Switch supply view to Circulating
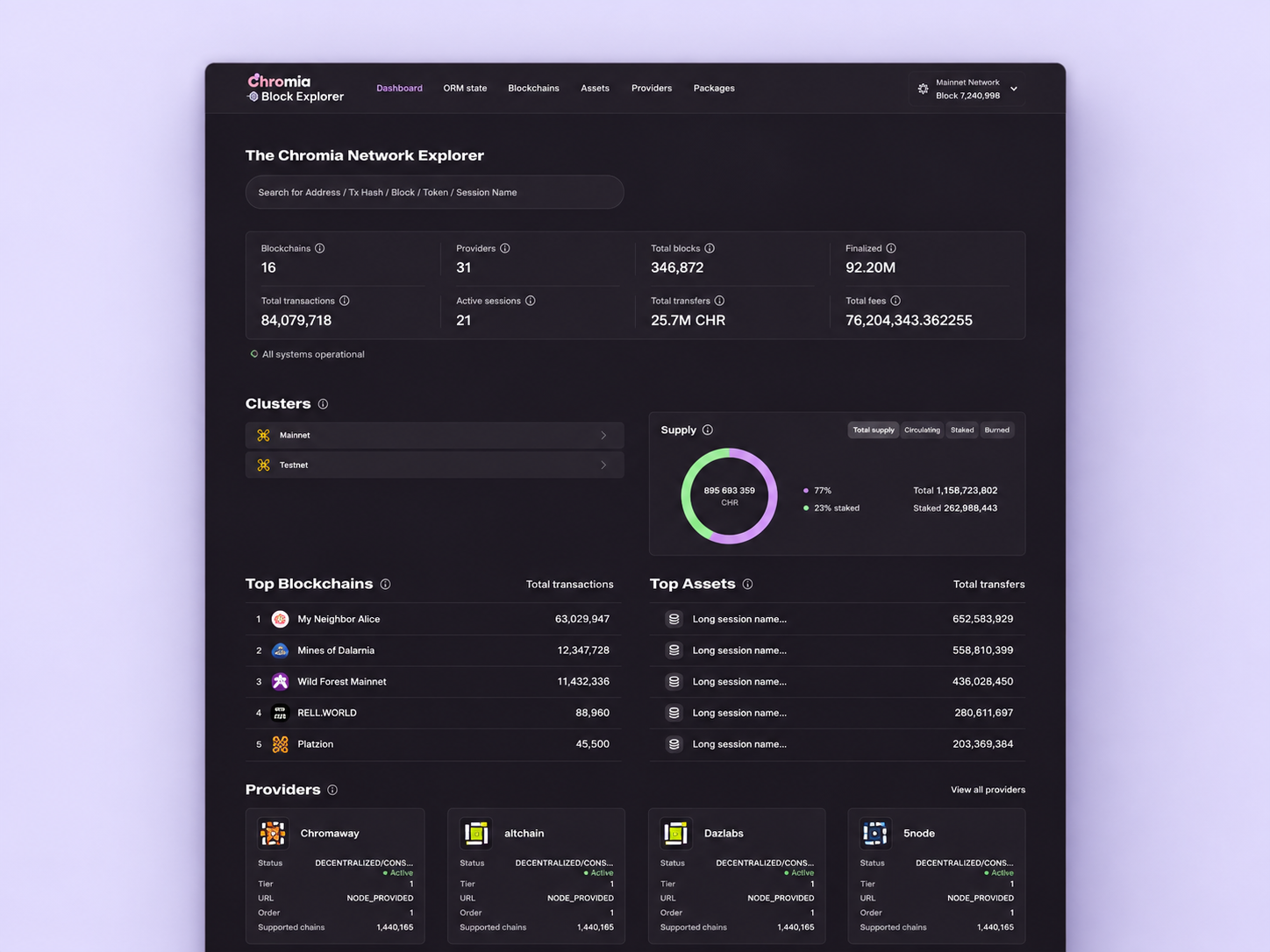The image size is (1270, 952). [x=922, y=430]
